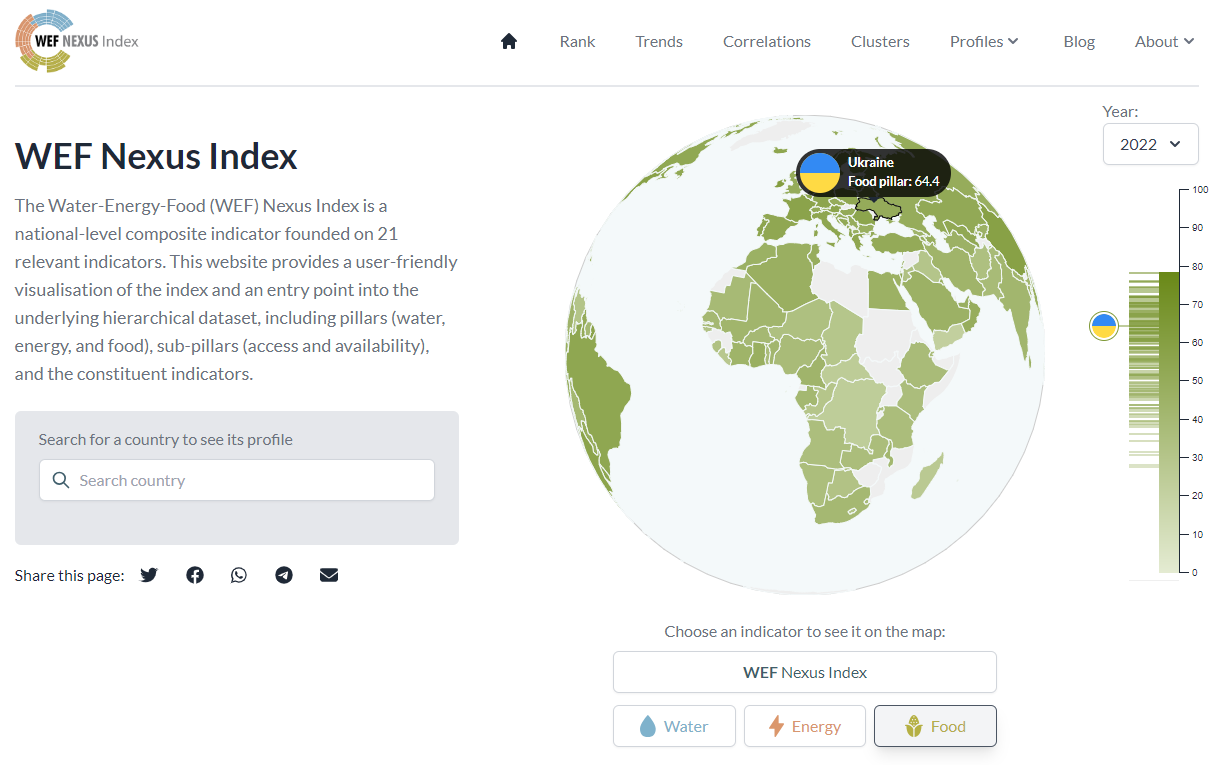Click the WEF Nexus Index indicator button

(805, 672)
